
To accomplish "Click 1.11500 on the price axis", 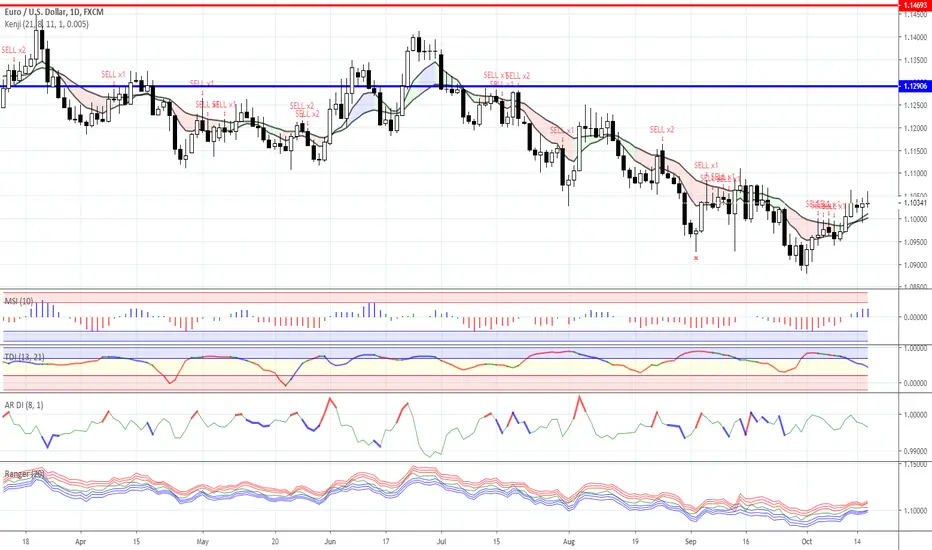I will (915, 151).
